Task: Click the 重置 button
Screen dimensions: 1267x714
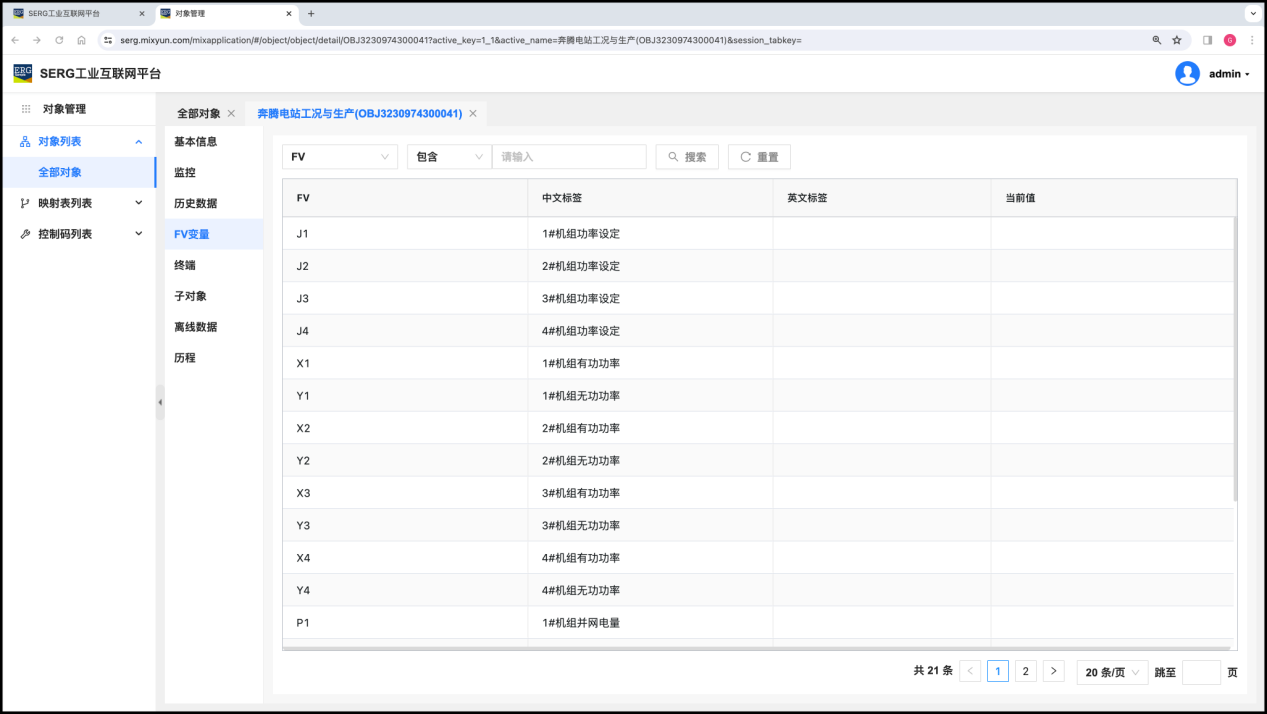Action: [x=759, y=157]
